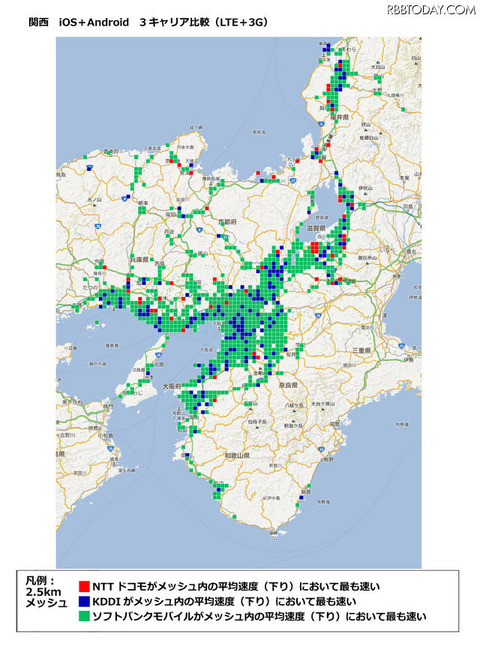Click the green SoftBank Mobile legend swatch

click(84, 616)
